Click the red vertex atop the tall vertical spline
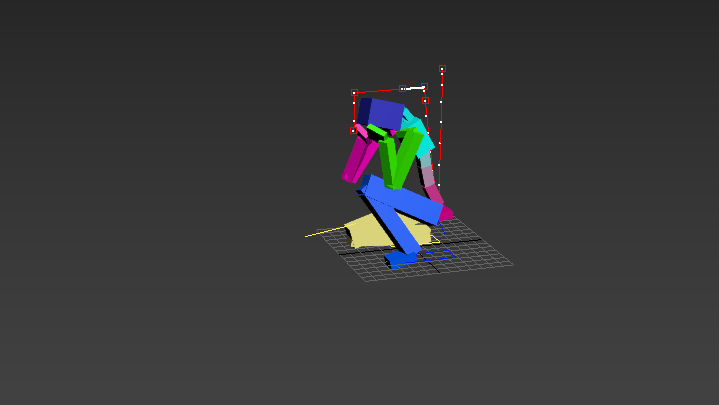This screenshot has width=719, height=405. point(442,69)
